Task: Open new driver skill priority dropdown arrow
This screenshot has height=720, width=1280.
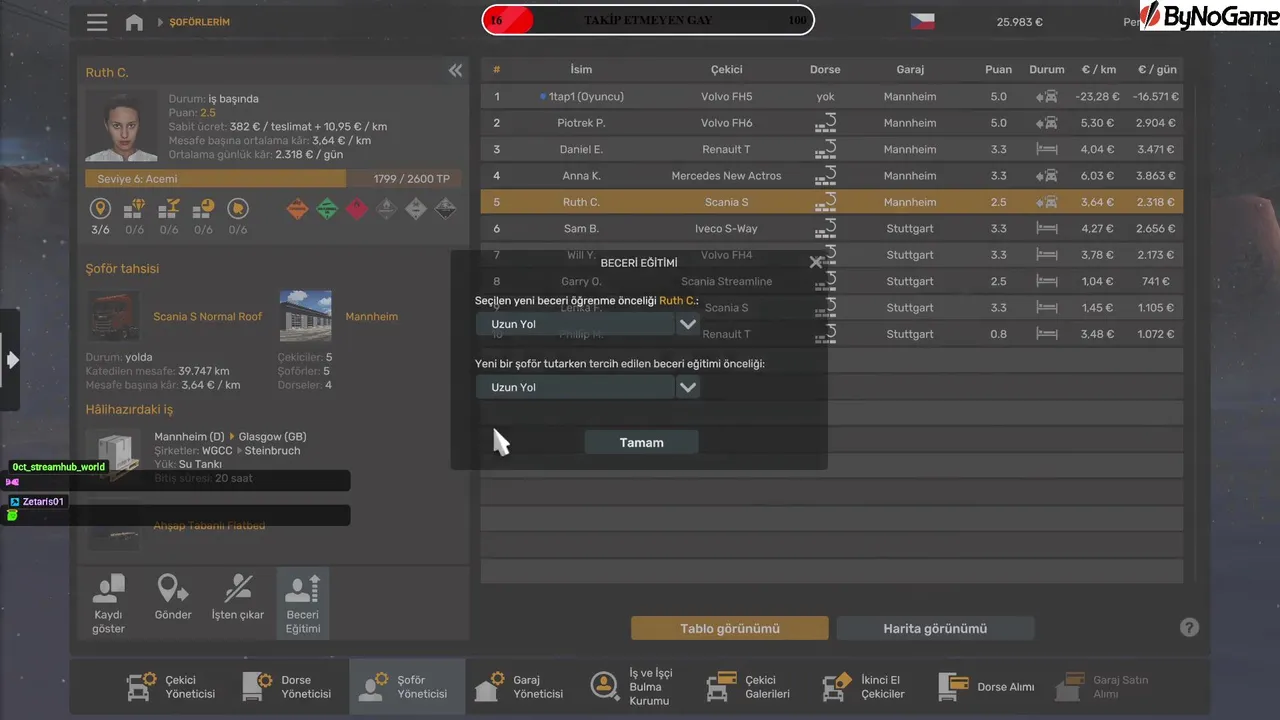Action: coord(687,387)
